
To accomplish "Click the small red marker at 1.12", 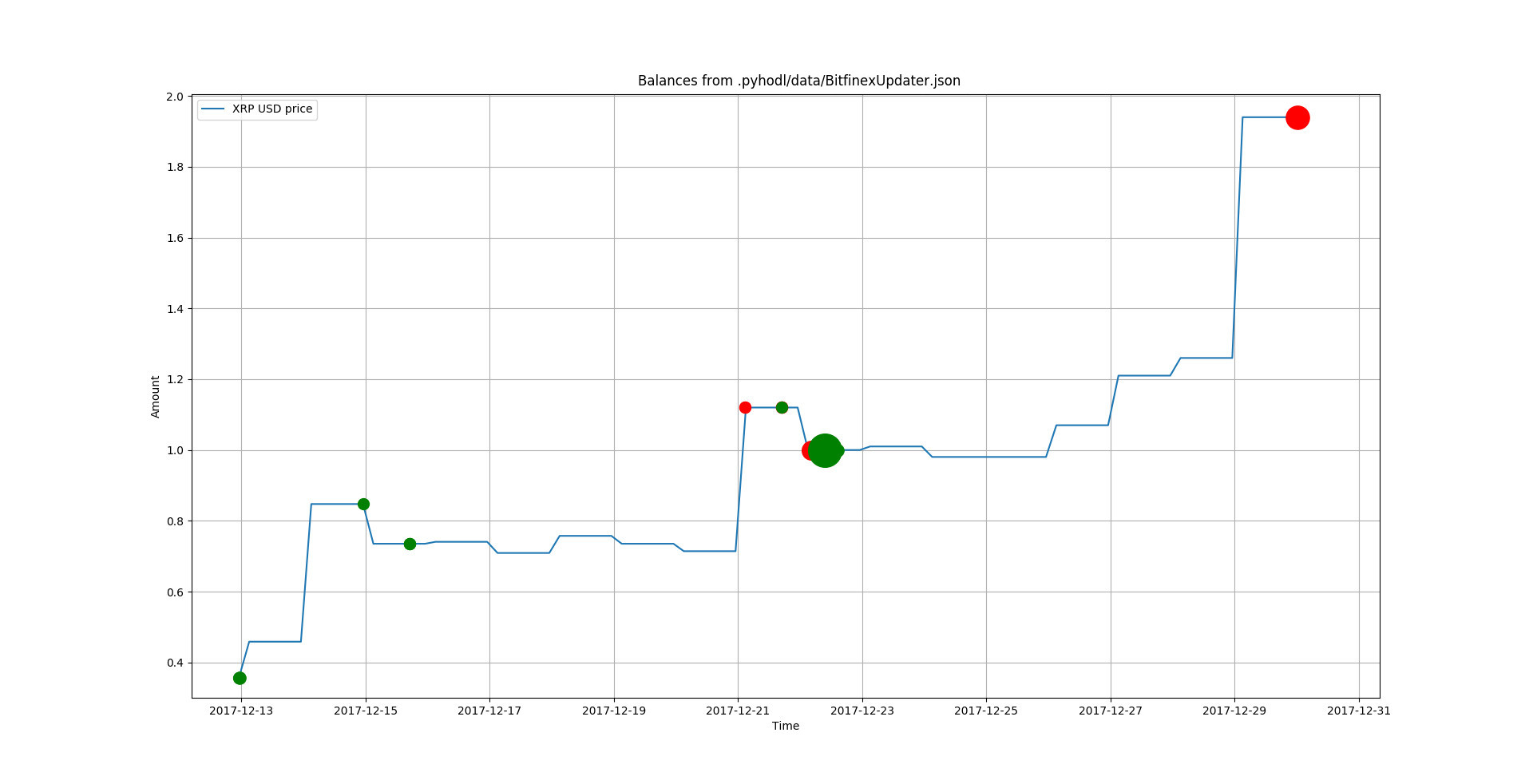I will [745, 407].
